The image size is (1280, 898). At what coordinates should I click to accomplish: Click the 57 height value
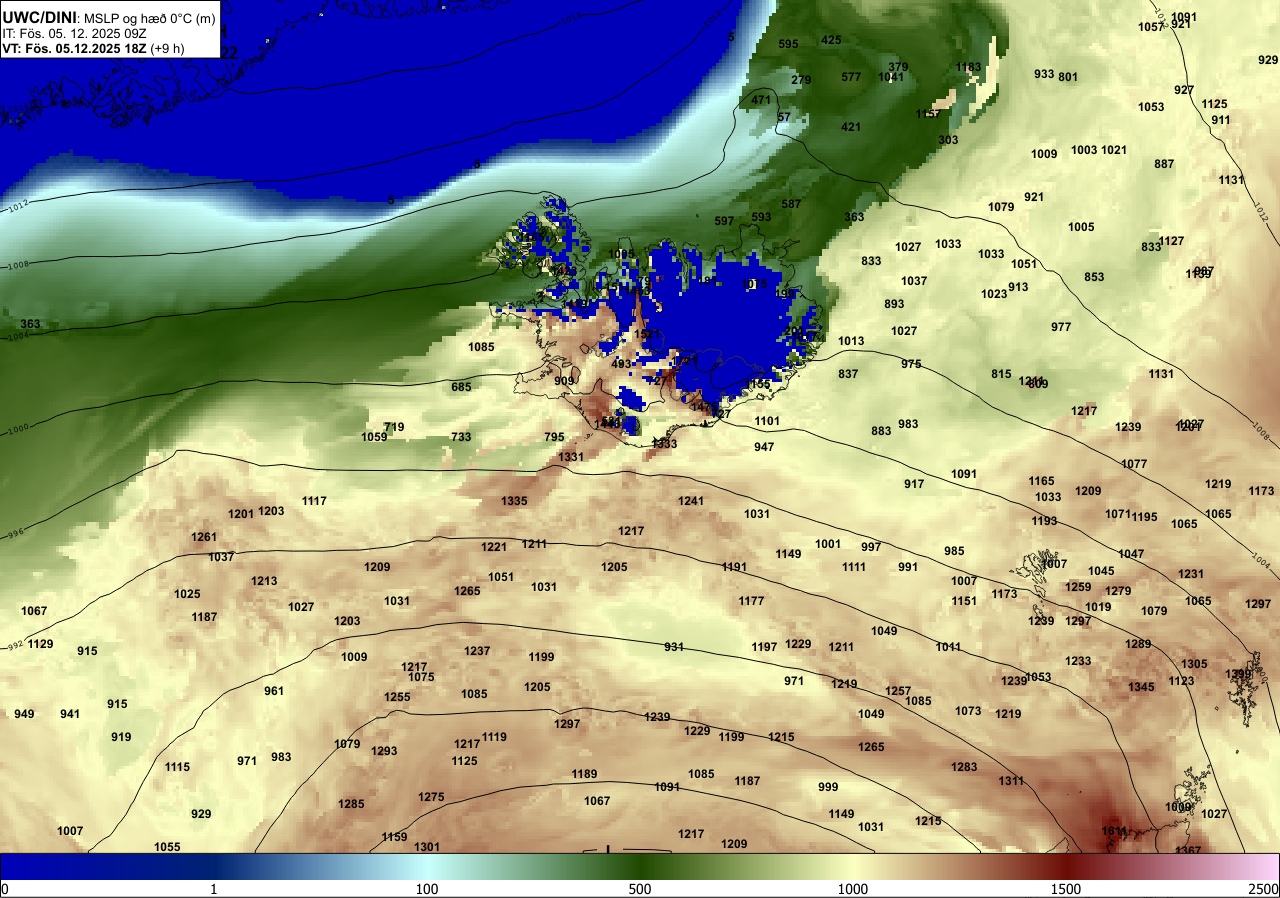pos(784,117)
